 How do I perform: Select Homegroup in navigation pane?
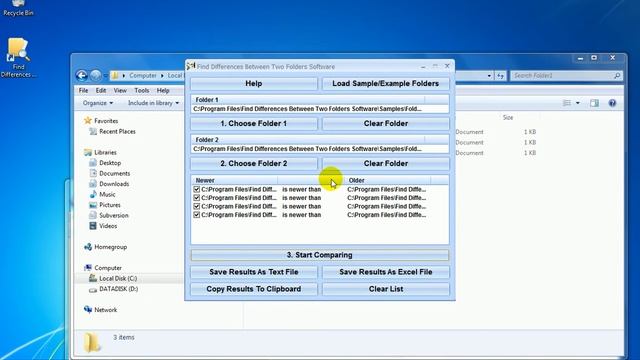106,247
